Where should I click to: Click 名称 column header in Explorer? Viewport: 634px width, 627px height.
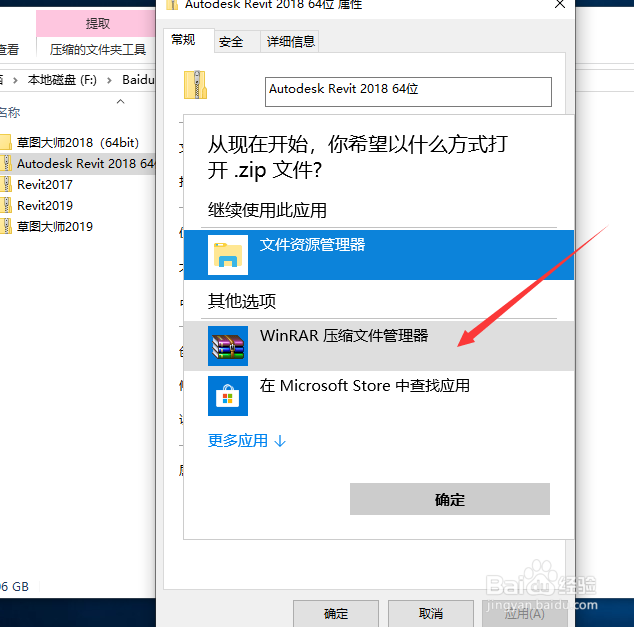10,112
